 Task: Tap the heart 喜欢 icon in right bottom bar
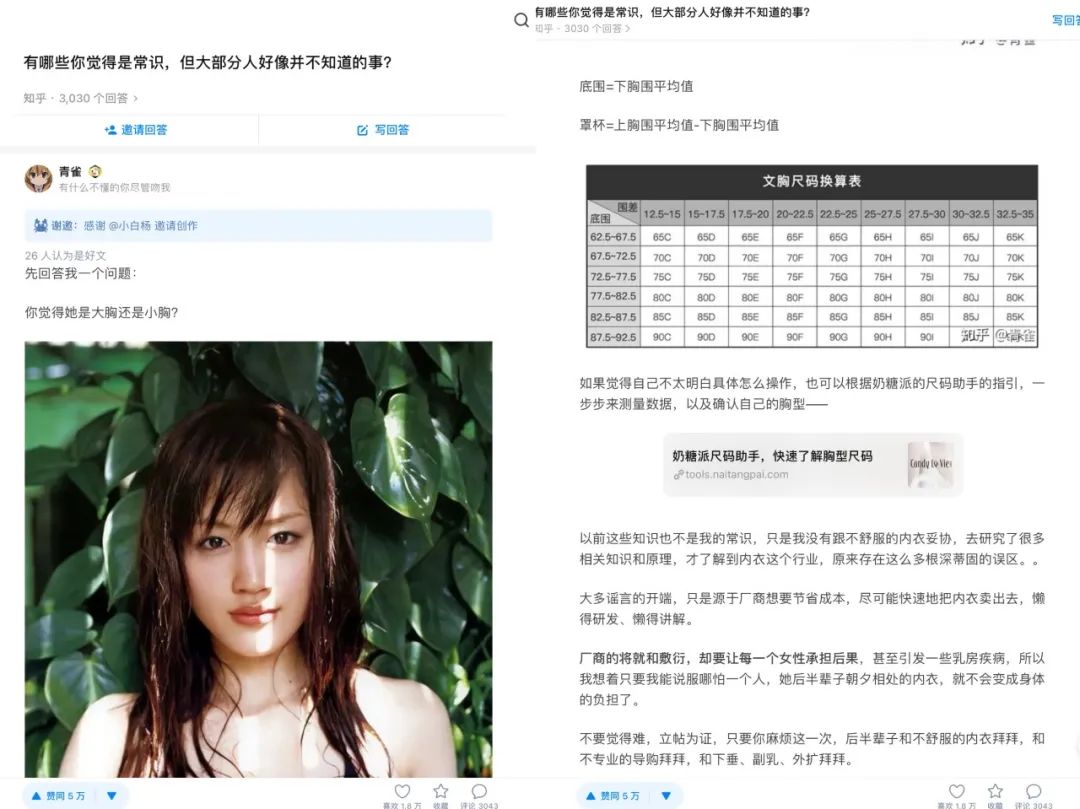[x=957, y=791]
